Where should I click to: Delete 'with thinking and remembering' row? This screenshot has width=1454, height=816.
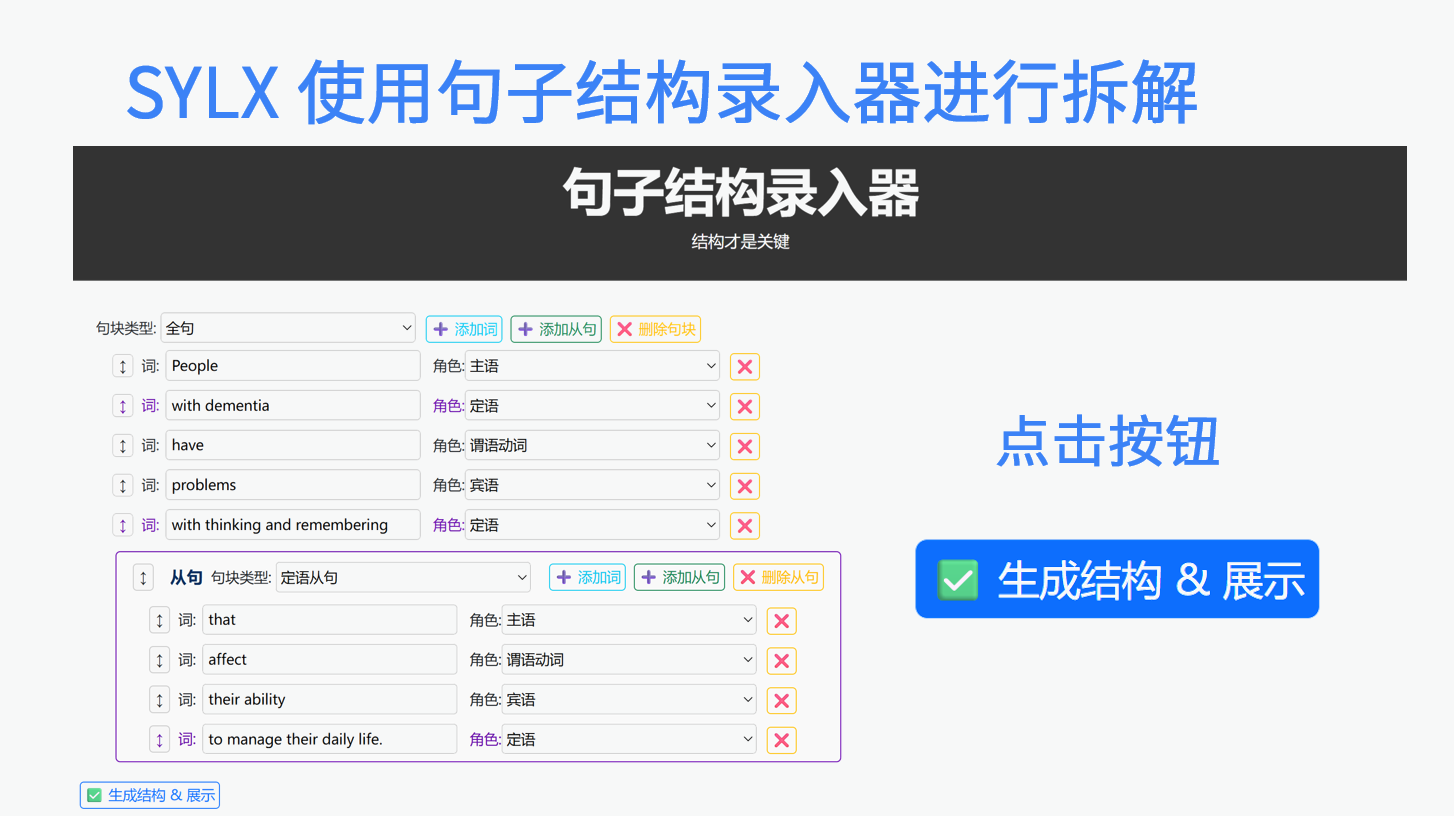(745, 526)
